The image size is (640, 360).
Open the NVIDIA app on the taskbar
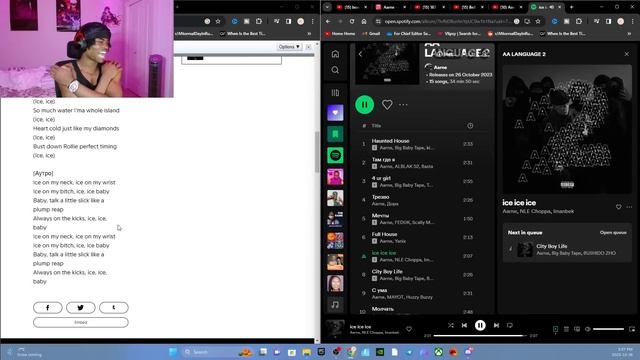coord(380,352)
